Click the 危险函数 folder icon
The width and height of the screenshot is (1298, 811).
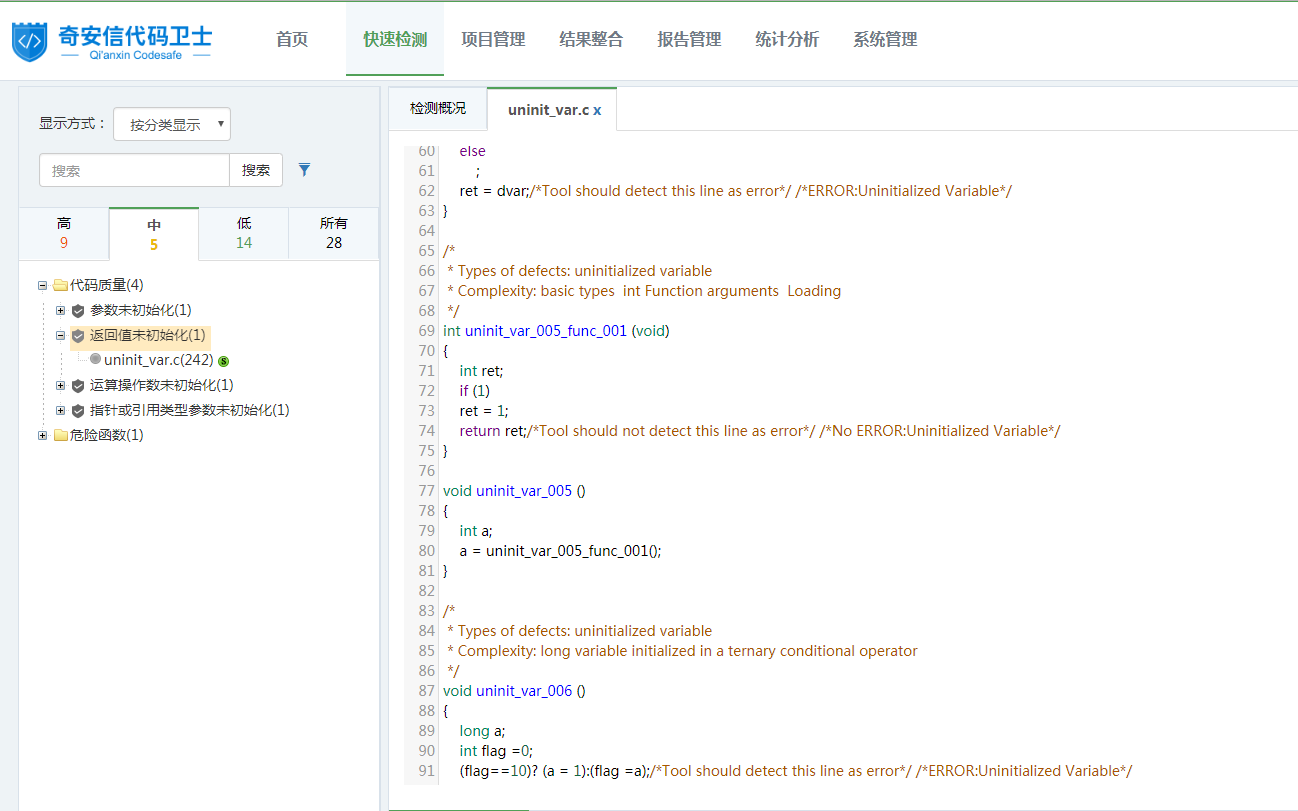click(x=61, y=435)
